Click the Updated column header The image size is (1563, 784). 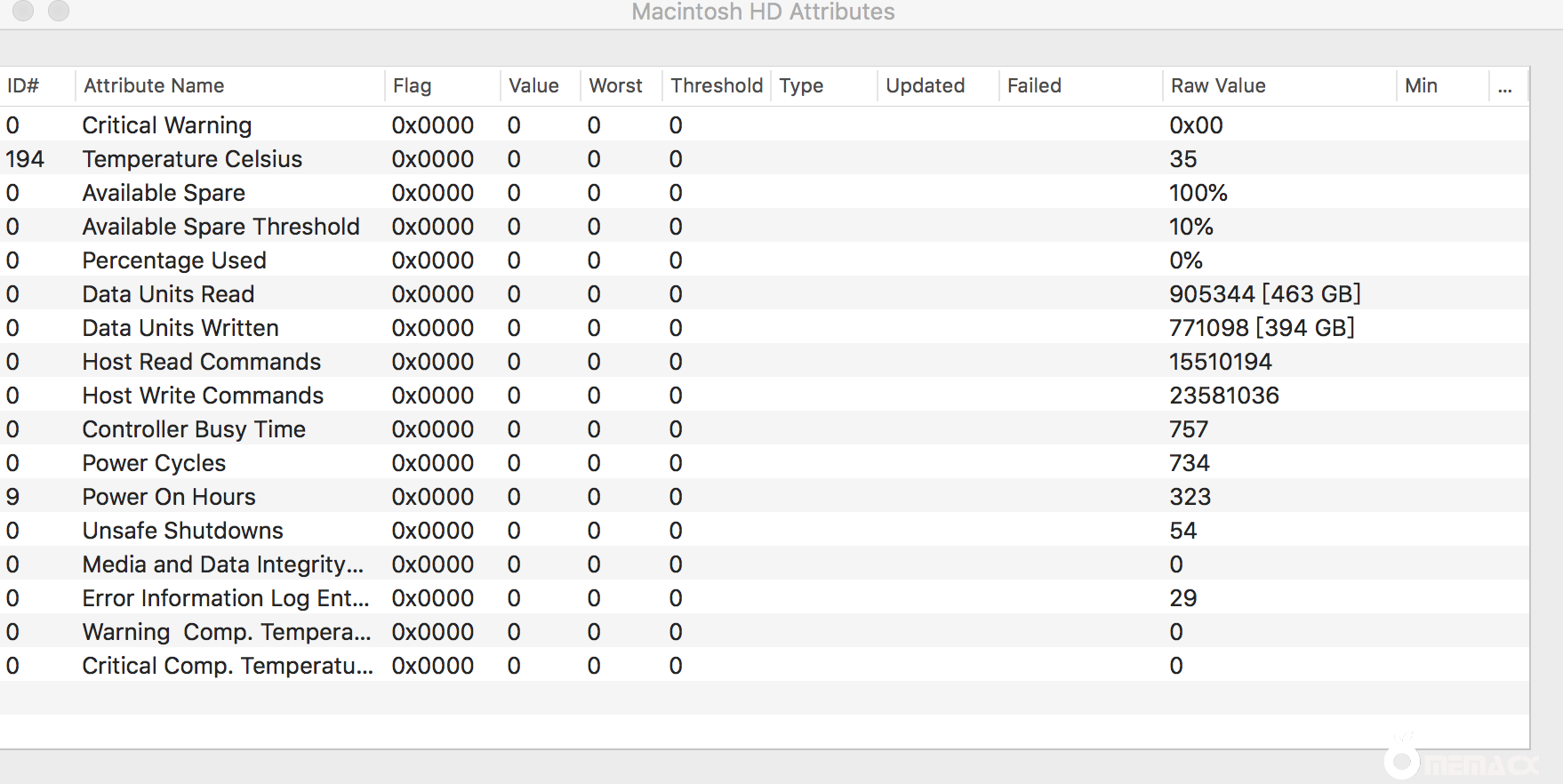(925, 86)
